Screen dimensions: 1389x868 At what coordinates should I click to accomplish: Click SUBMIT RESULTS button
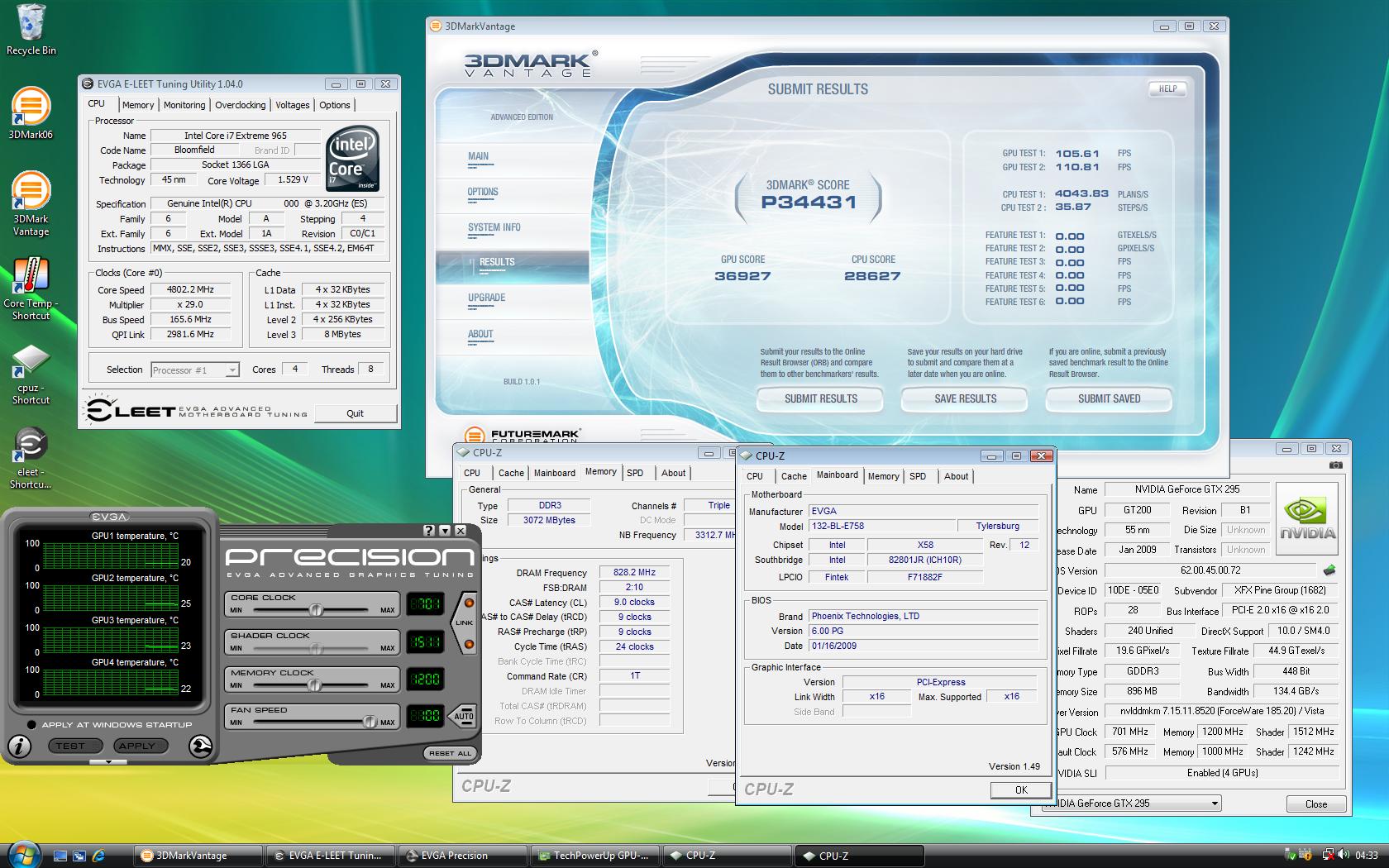821,399
